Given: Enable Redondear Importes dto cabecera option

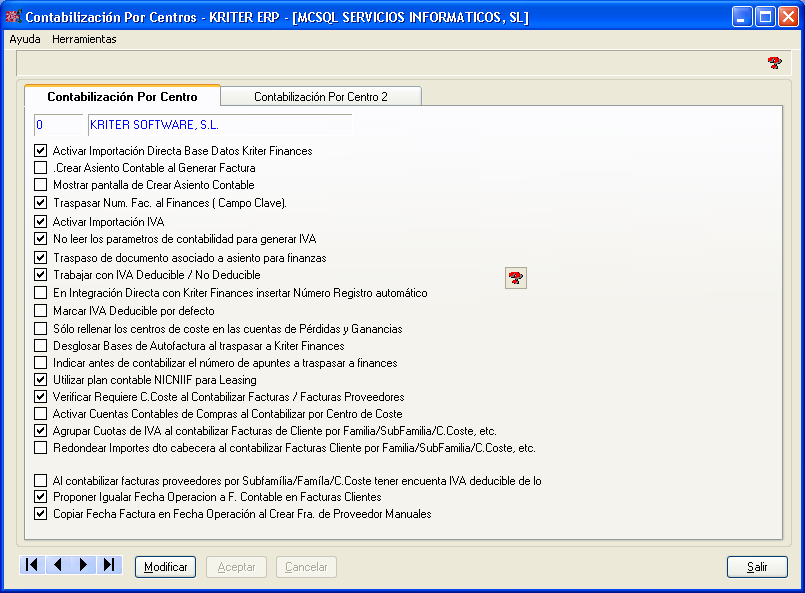Looking at the screenshot, I should tap(41, 448).
